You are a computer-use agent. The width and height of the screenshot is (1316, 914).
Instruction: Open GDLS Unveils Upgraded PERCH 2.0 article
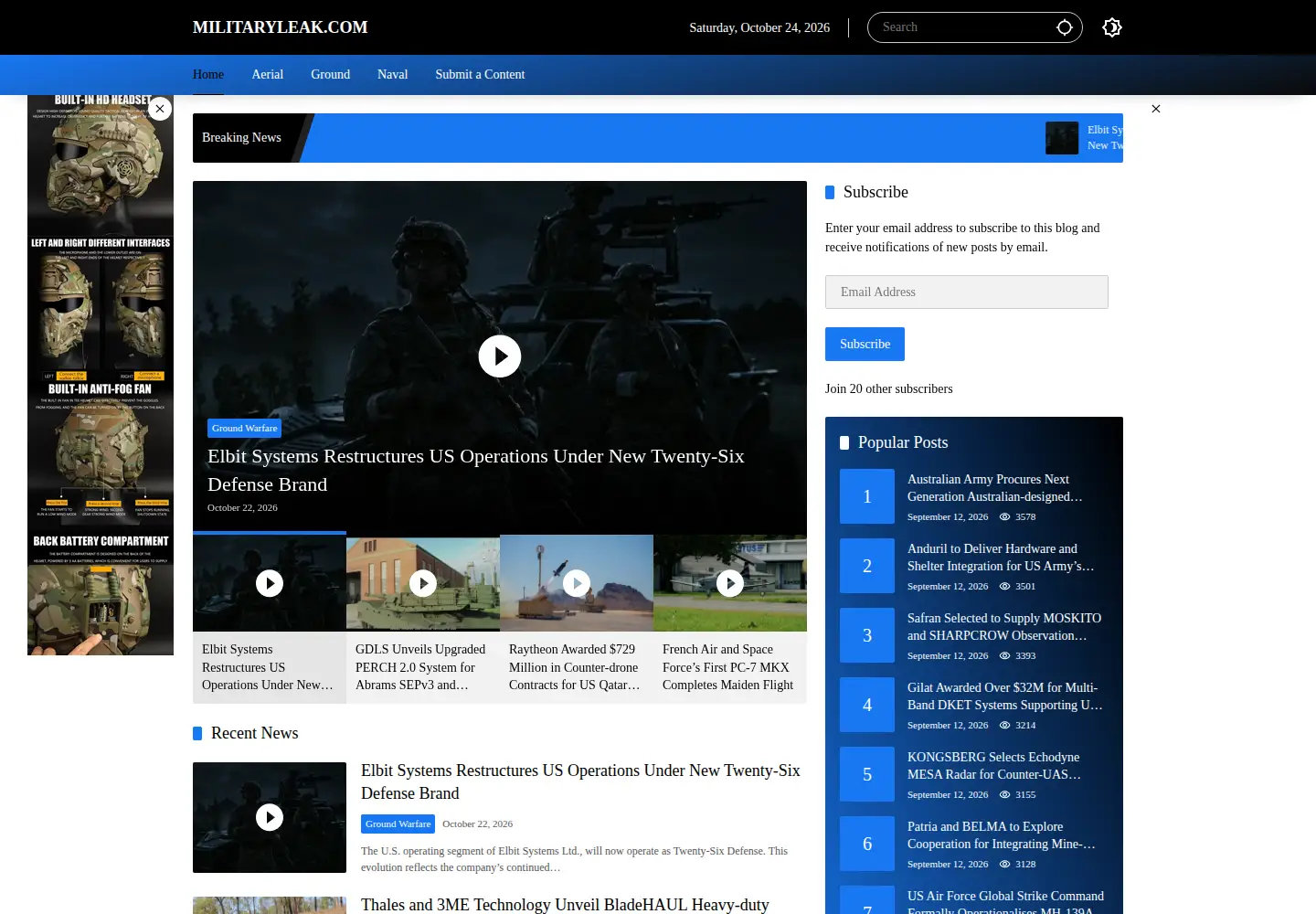point(420,667)
